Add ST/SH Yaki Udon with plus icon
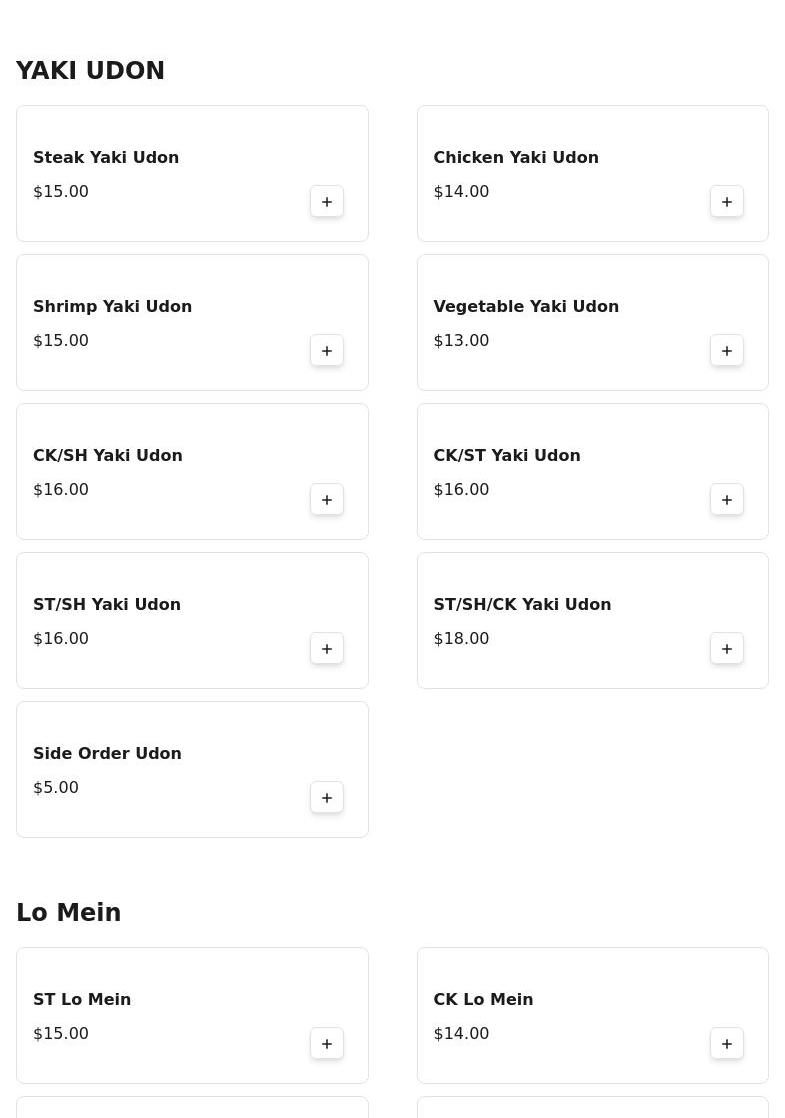Screen dimensions: 785x1118 [x=327, y=649]
